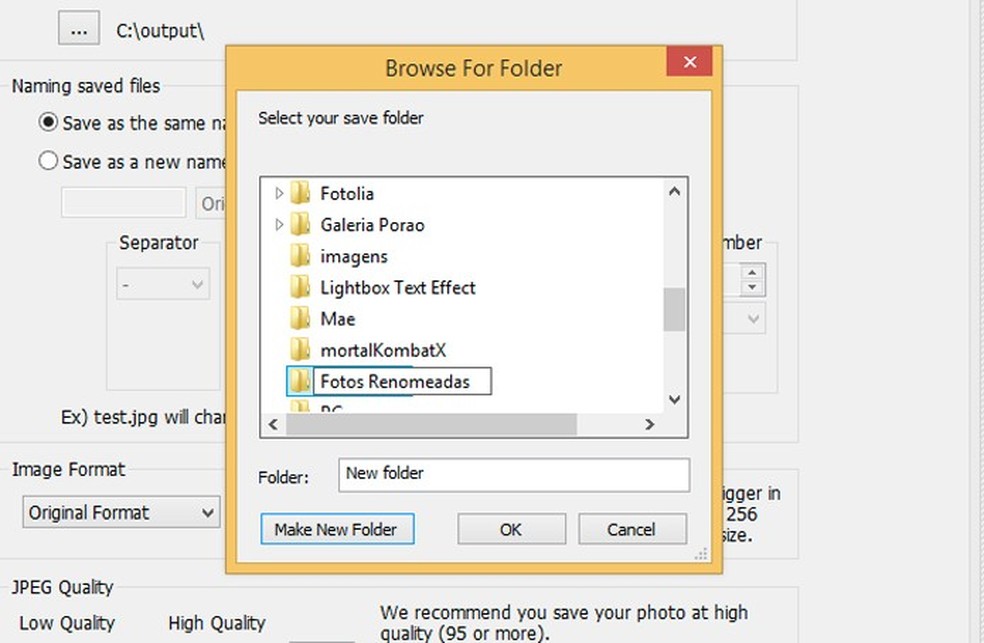
Task: Expand the Fotolia folder tree node
Action: 279,194
